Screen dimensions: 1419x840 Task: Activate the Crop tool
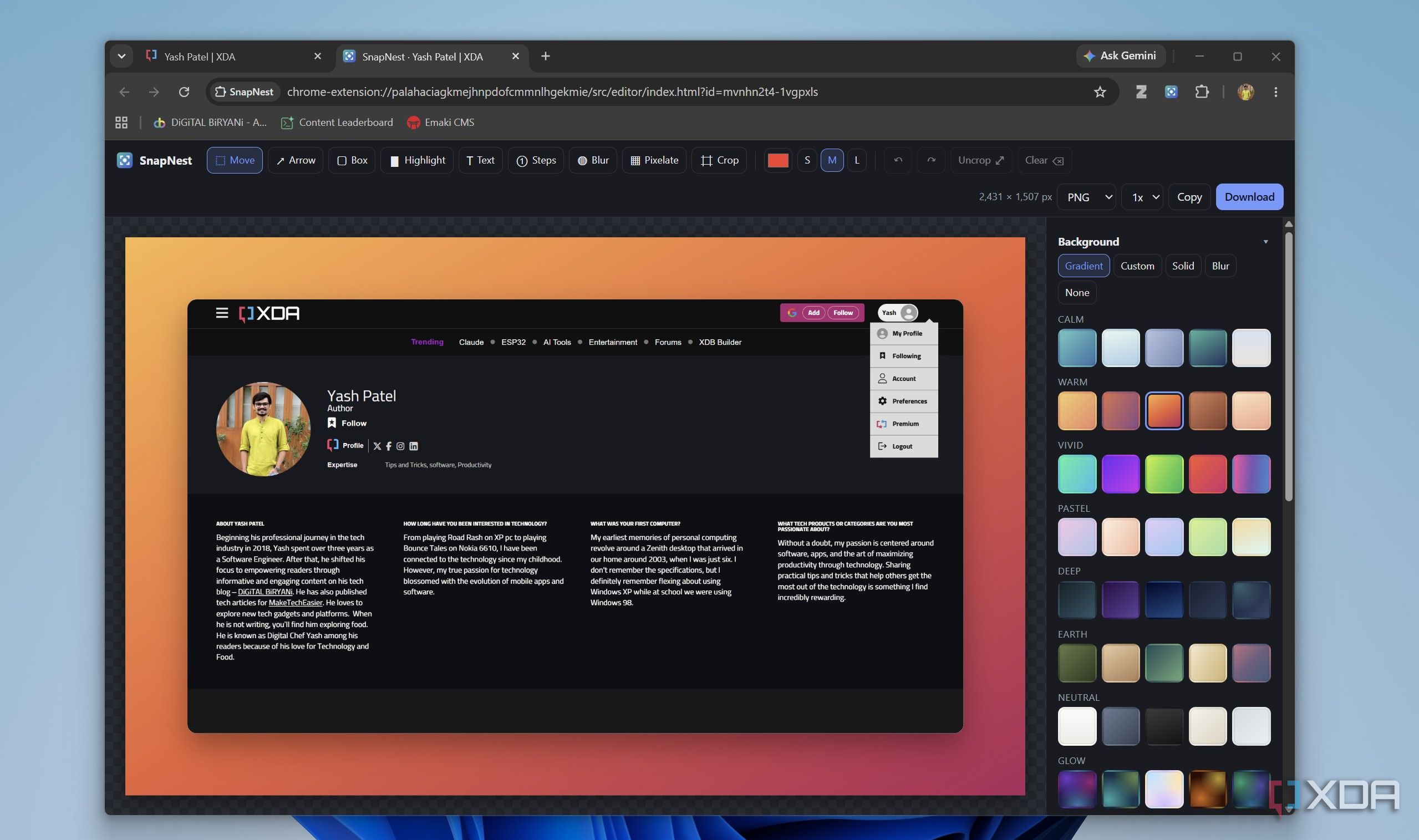(x=719, y=160)
